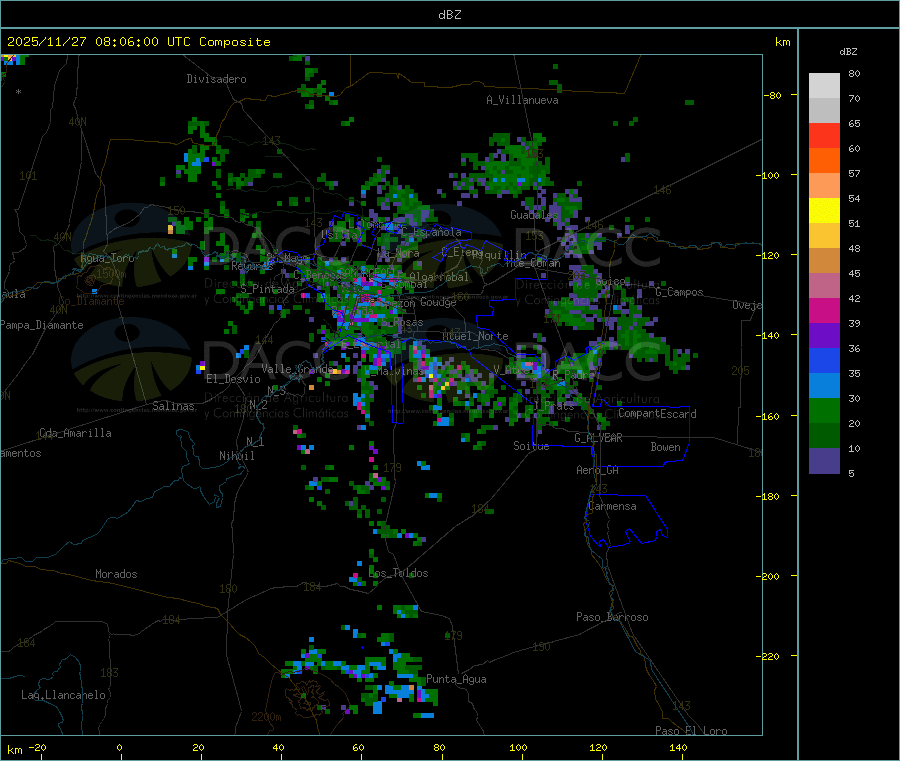Click the dBZ title at top center
Viewport: 900px width, 761px height.
coord(449,15)
